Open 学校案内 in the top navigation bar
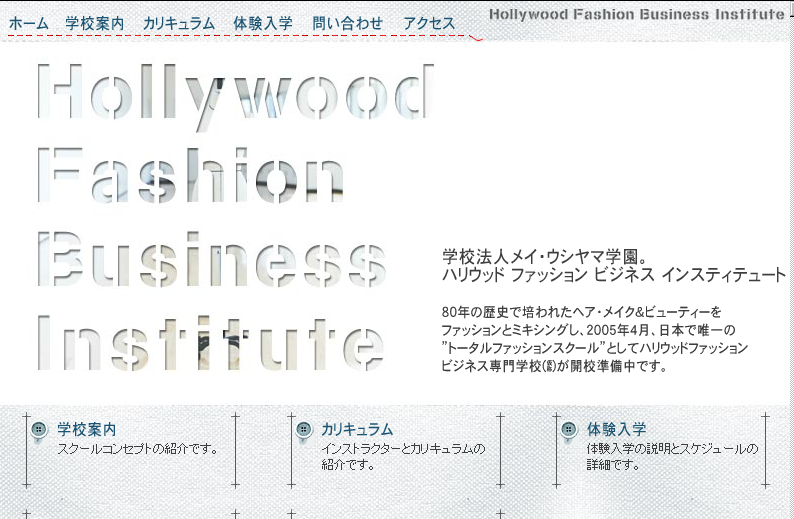This screenshot has height=519, width=794. pyautogui.click(x=95, y=23)
